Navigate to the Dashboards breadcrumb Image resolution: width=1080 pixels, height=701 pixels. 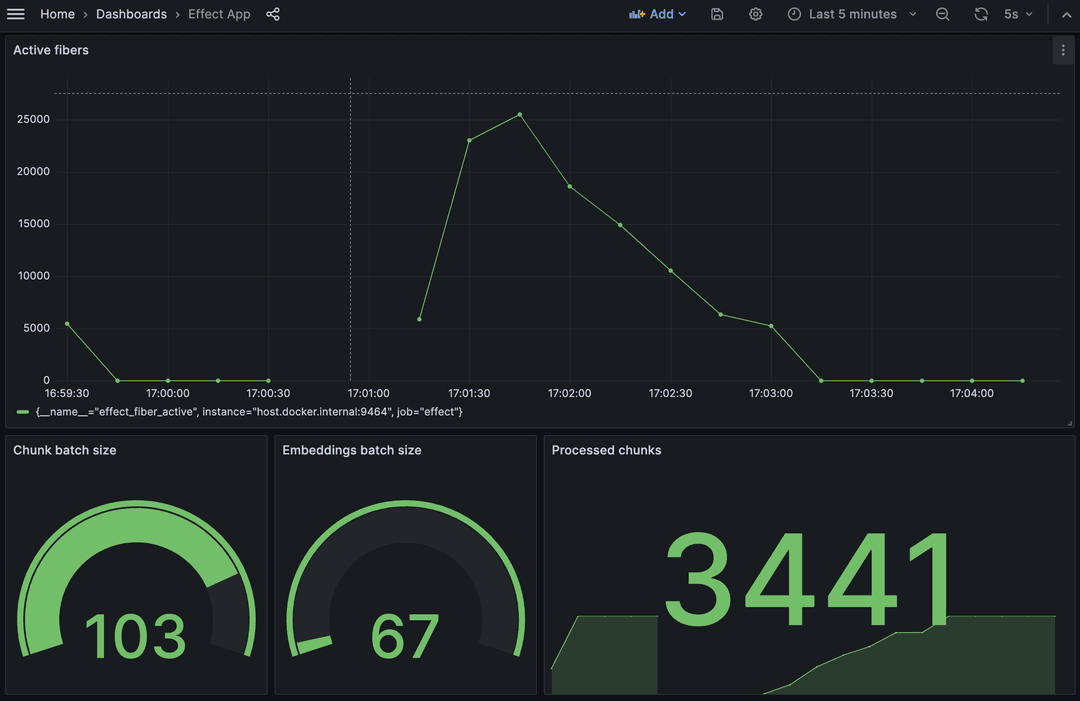[x=131, y=14]
